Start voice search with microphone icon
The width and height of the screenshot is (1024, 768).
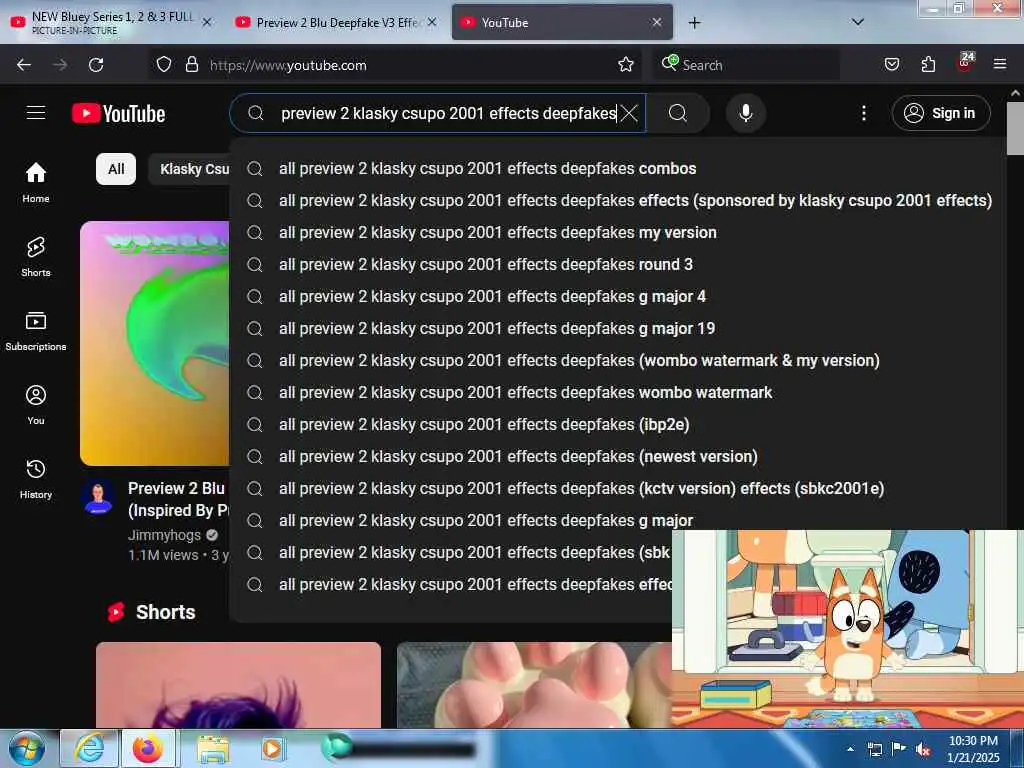click(x=745, y=113)
